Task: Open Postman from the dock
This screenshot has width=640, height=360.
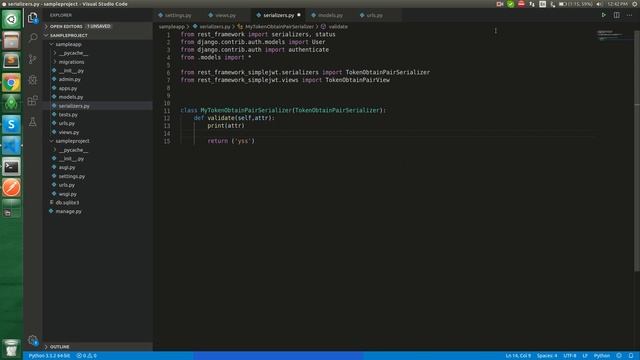Action: 11,188
